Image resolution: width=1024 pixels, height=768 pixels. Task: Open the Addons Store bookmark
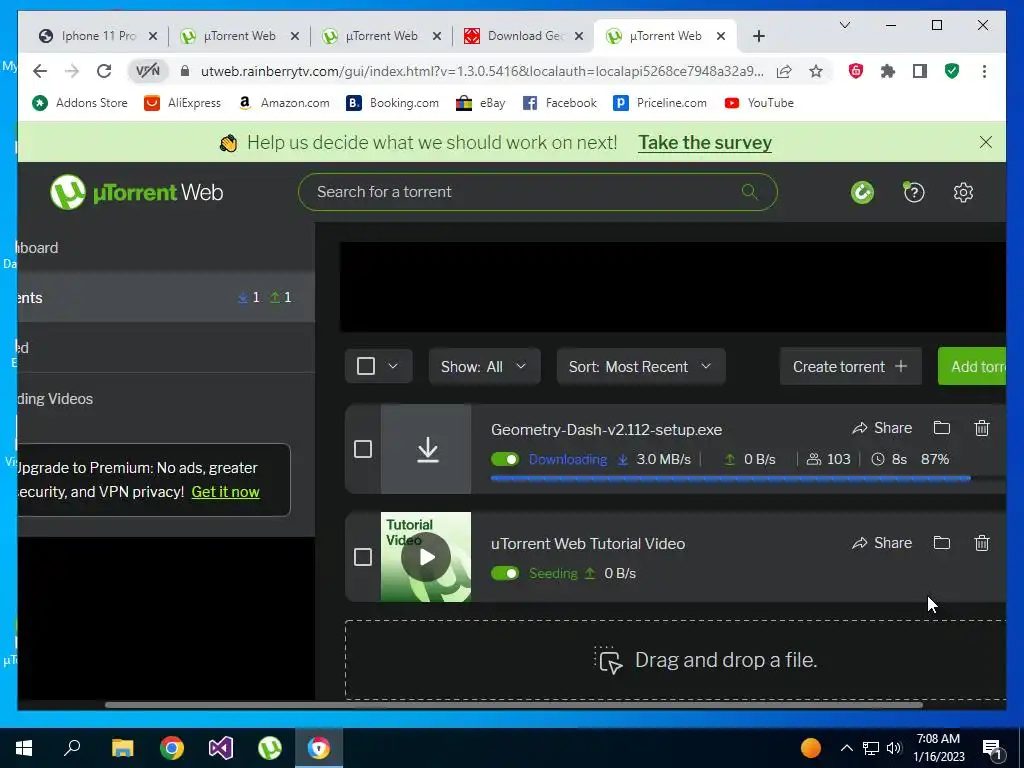pyautogui.click(x=80, y=103)
